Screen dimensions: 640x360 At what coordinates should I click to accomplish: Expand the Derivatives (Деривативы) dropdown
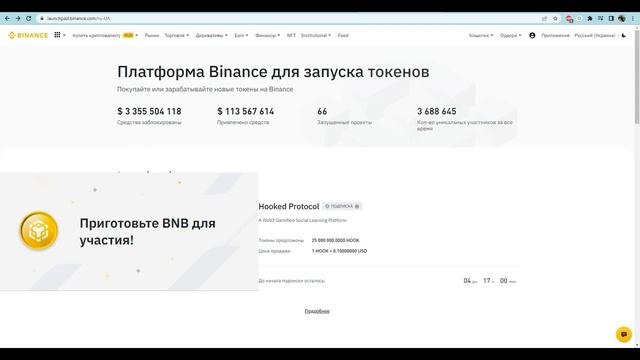click(211, 36)
